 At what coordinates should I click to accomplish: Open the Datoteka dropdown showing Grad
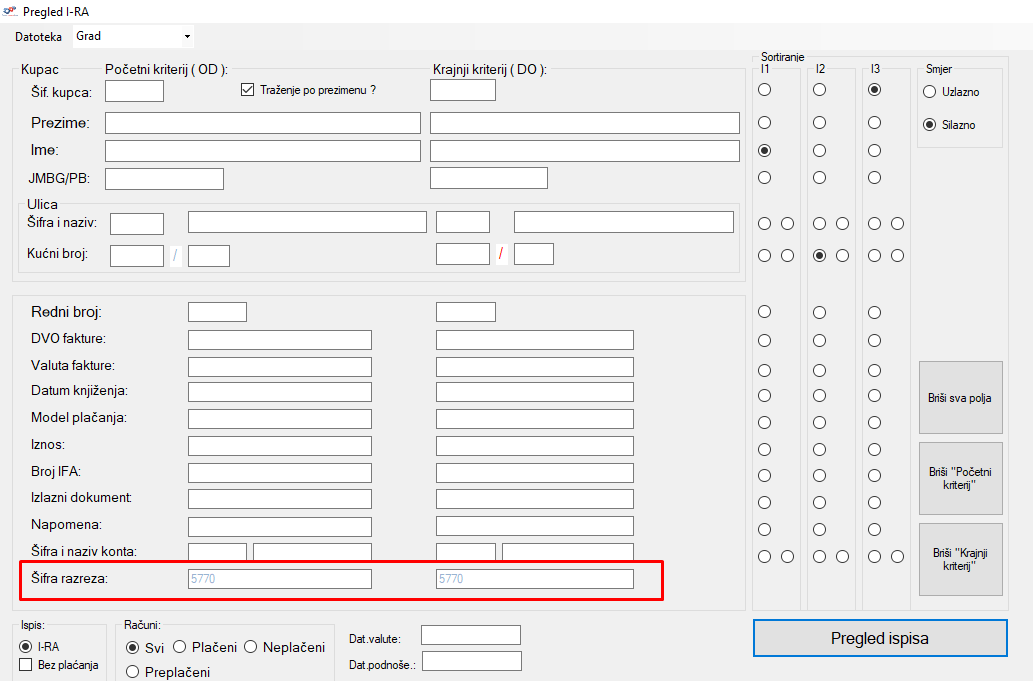coord(133,37)
